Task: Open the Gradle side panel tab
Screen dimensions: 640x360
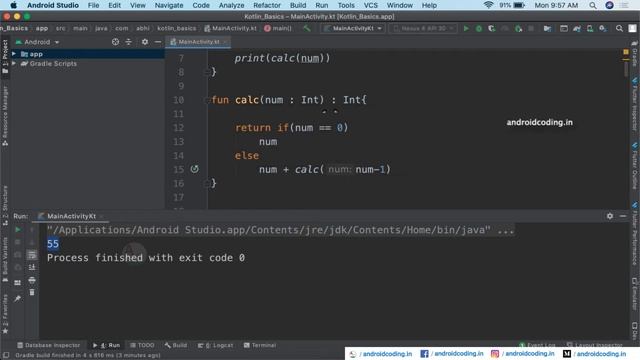Action: coord(635,53)
